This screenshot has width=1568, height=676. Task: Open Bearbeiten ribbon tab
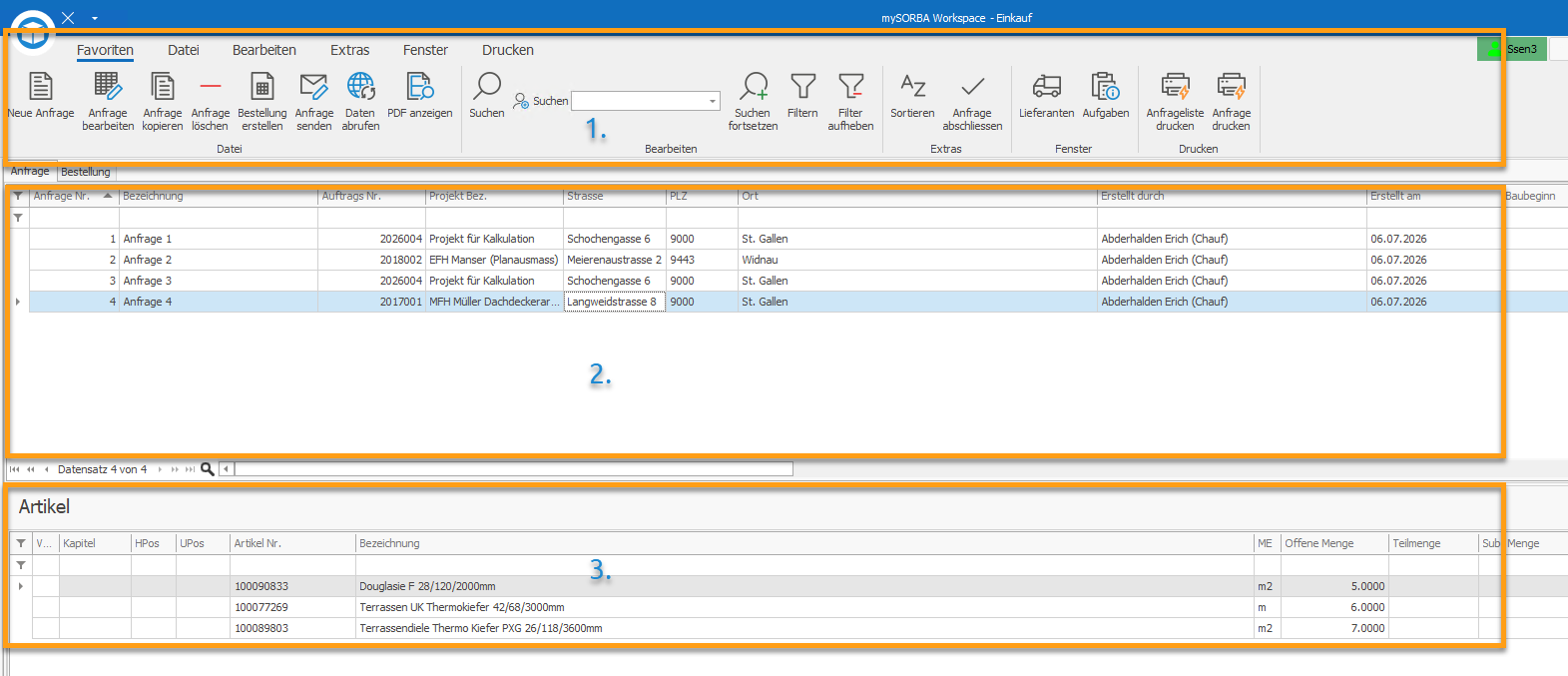[x=264, y=50]
